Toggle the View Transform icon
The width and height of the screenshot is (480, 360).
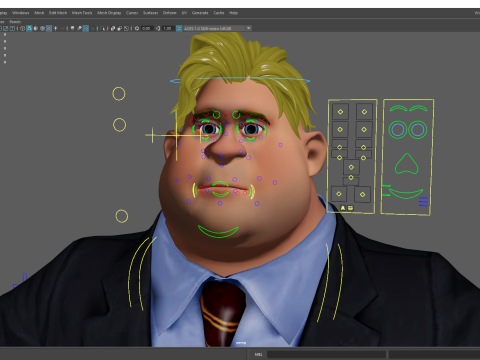pos(179,28)
